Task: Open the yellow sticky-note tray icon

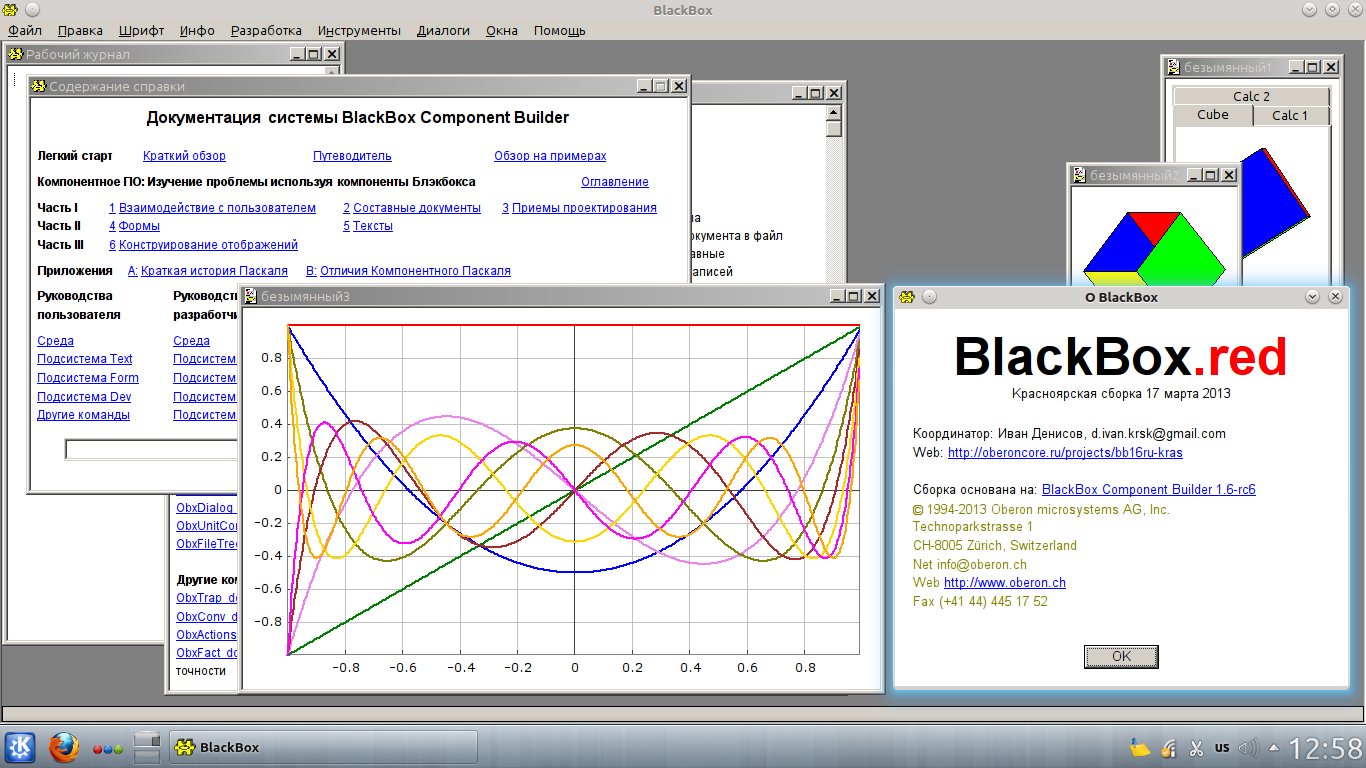Action: [x=1139, y=748]
